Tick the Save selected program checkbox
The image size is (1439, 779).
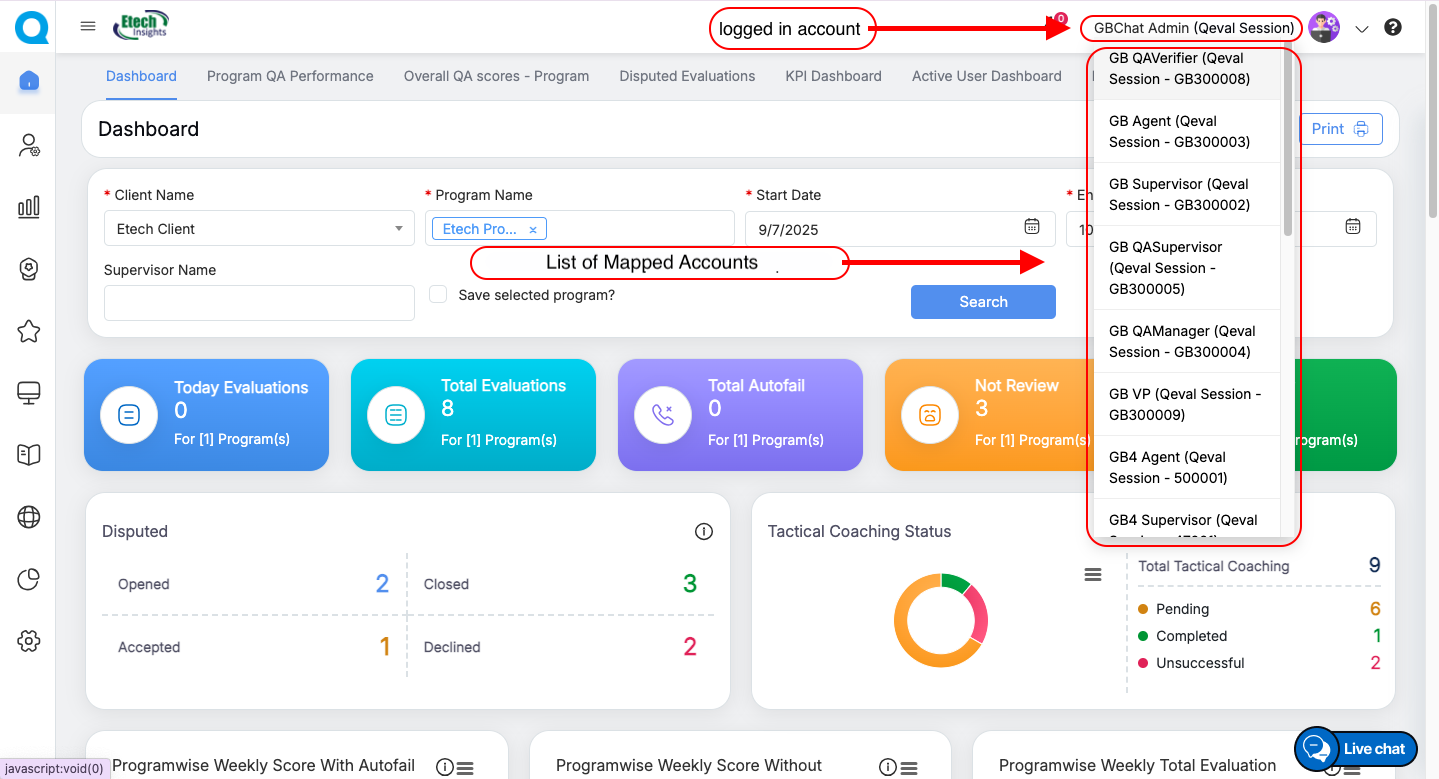(x=438, y=295)
